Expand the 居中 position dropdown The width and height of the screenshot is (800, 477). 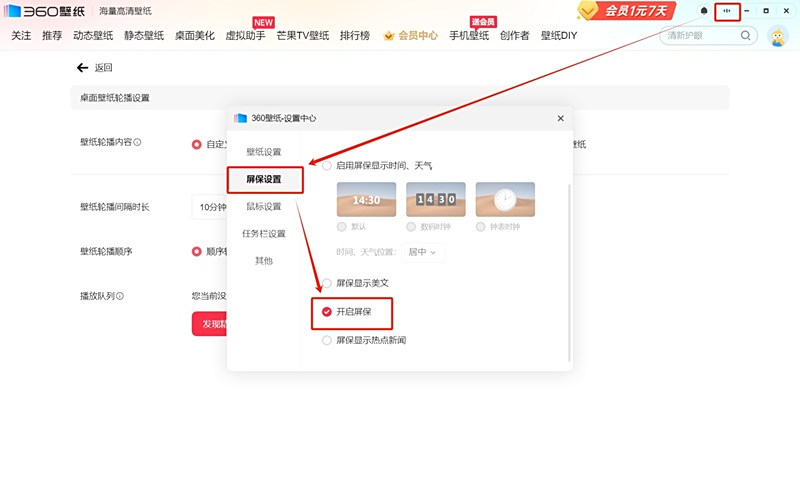(x=423, y=253)
